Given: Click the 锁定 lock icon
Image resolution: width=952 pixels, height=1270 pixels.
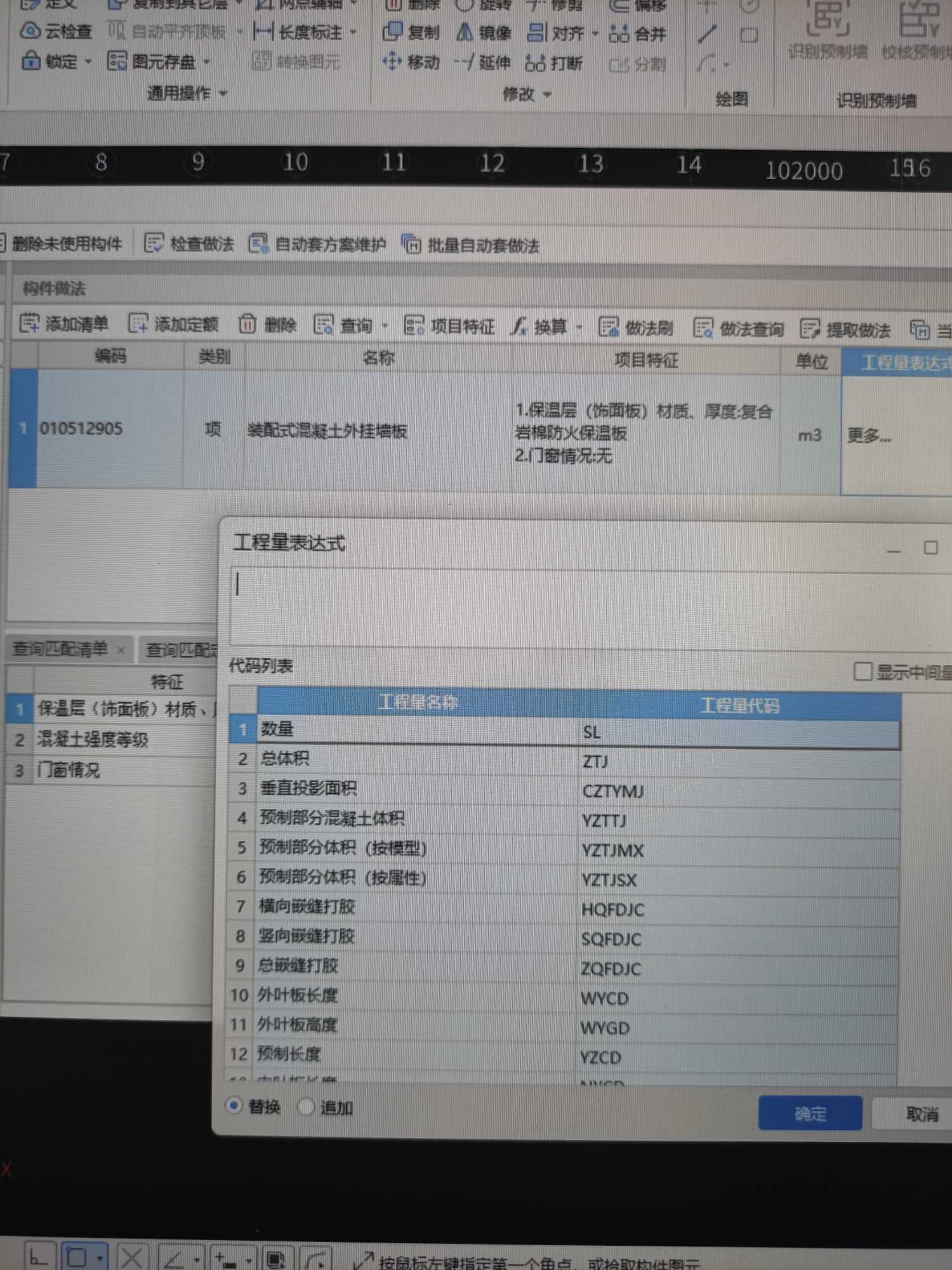Looking at the screenshot, I should point(30,61).
